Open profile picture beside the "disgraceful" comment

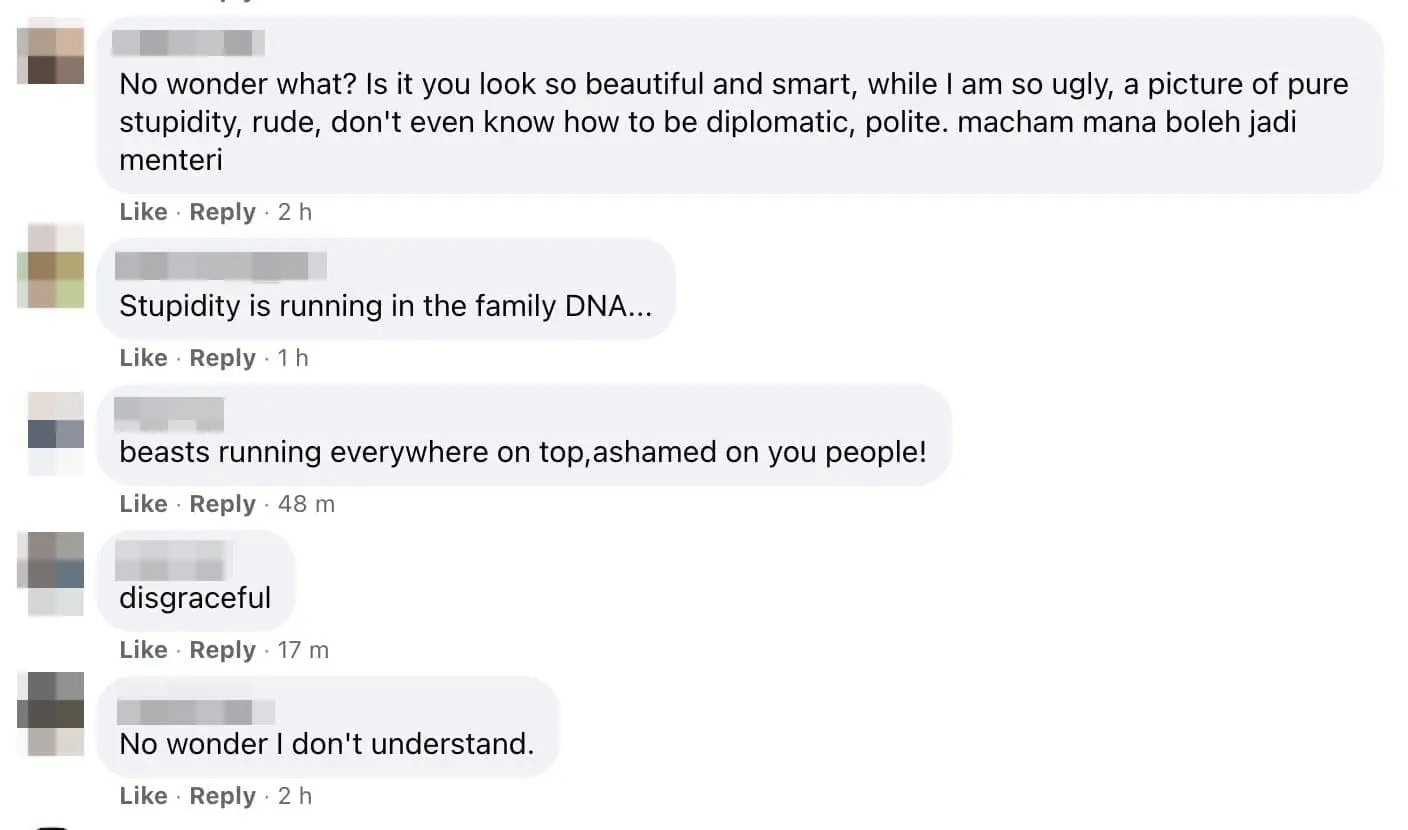50,573
